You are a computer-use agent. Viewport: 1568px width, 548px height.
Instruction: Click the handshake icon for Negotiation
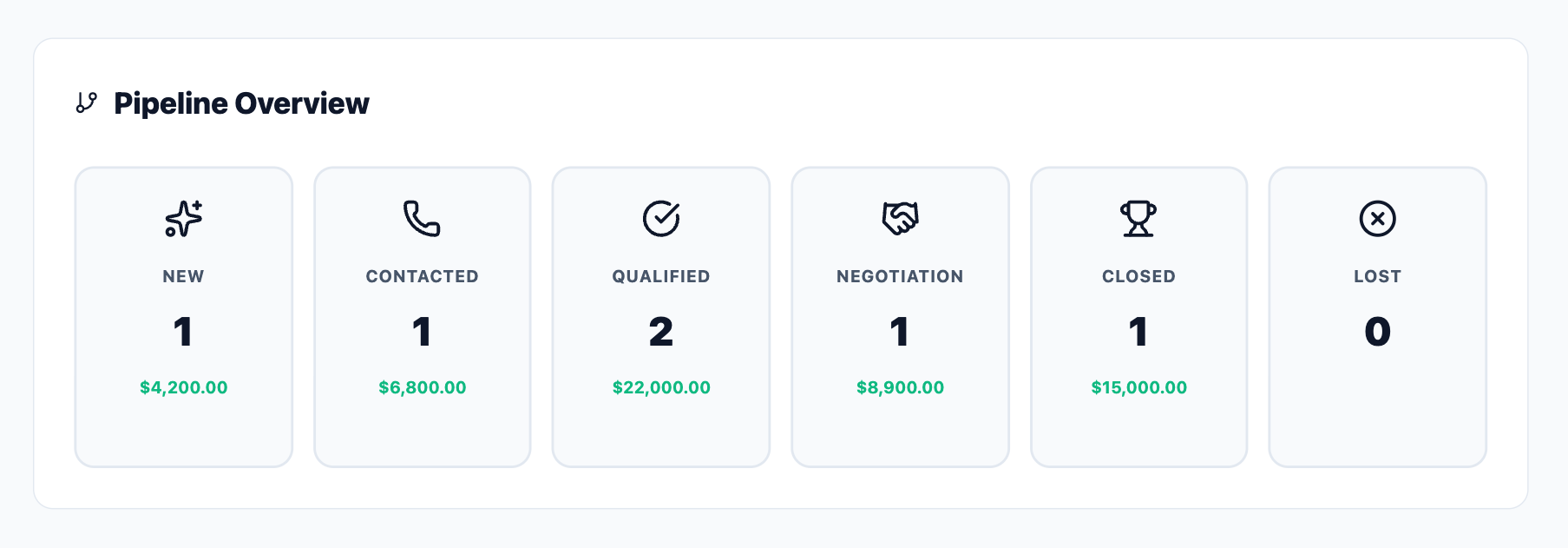900,219
